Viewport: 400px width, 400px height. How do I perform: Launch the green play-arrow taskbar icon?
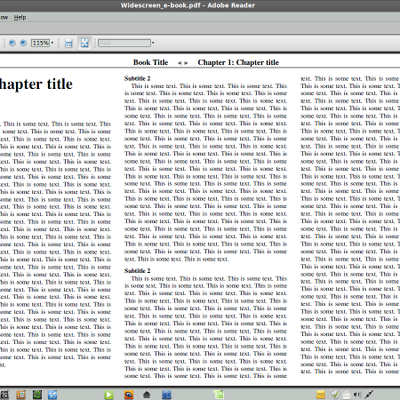[x=109, y=395]
